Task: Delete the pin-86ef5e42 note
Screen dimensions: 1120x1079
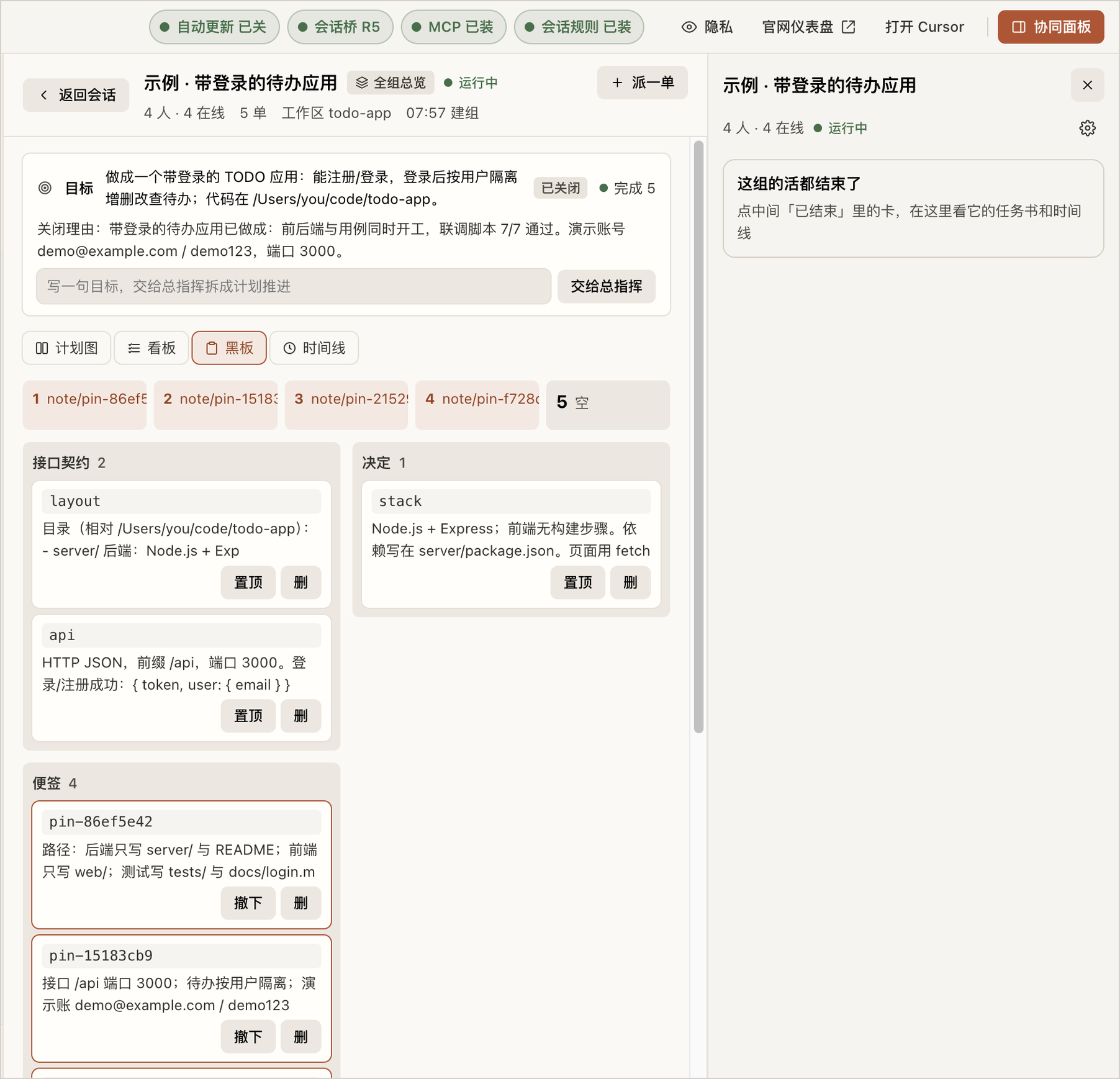Action: point(300,903)
